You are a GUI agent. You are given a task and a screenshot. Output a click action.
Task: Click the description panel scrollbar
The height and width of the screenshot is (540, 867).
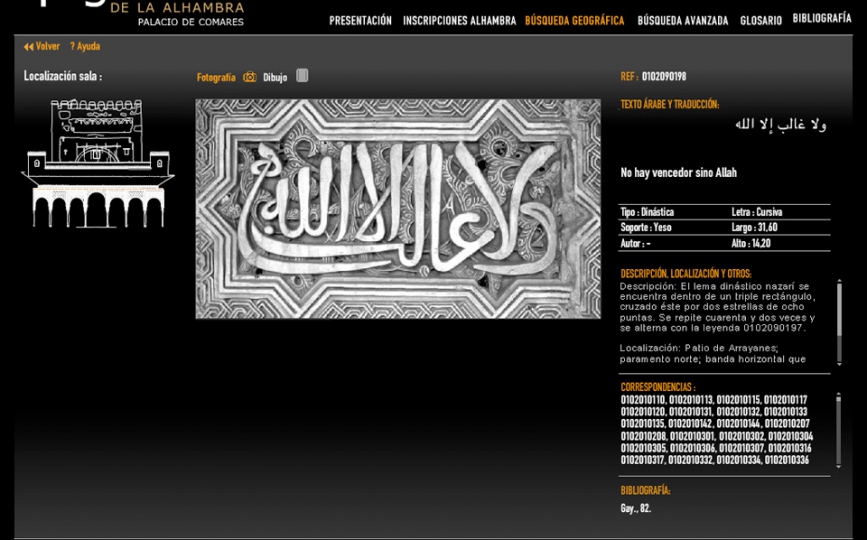(839, 322)
